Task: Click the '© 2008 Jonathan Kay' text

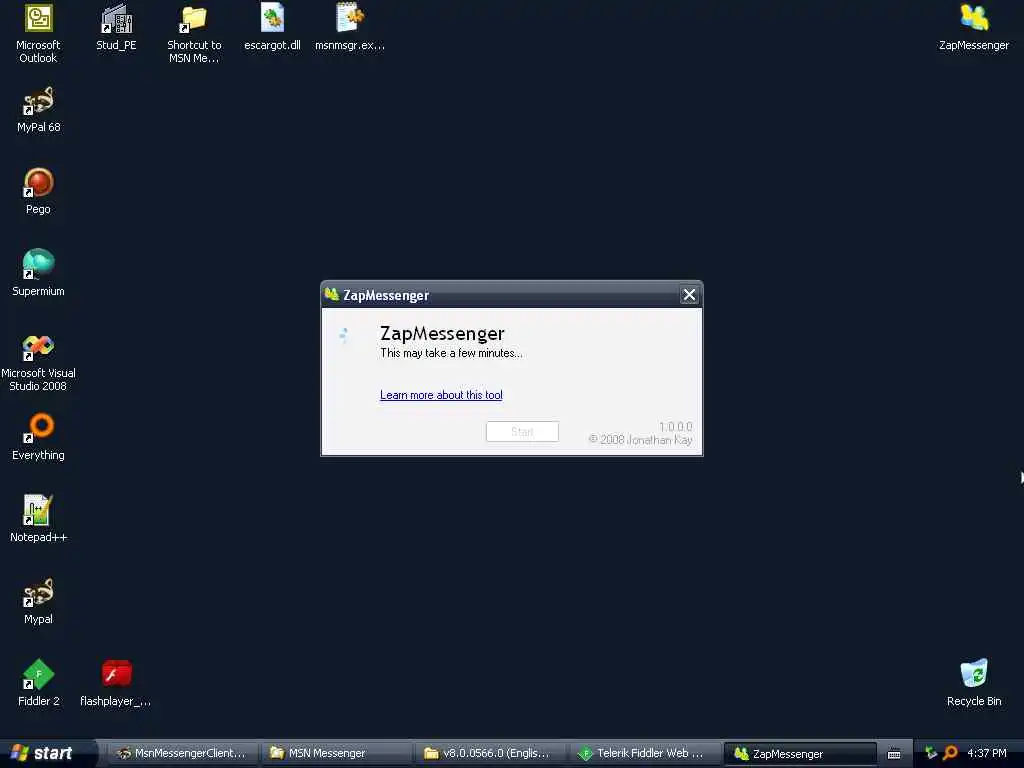Action: 640,440
